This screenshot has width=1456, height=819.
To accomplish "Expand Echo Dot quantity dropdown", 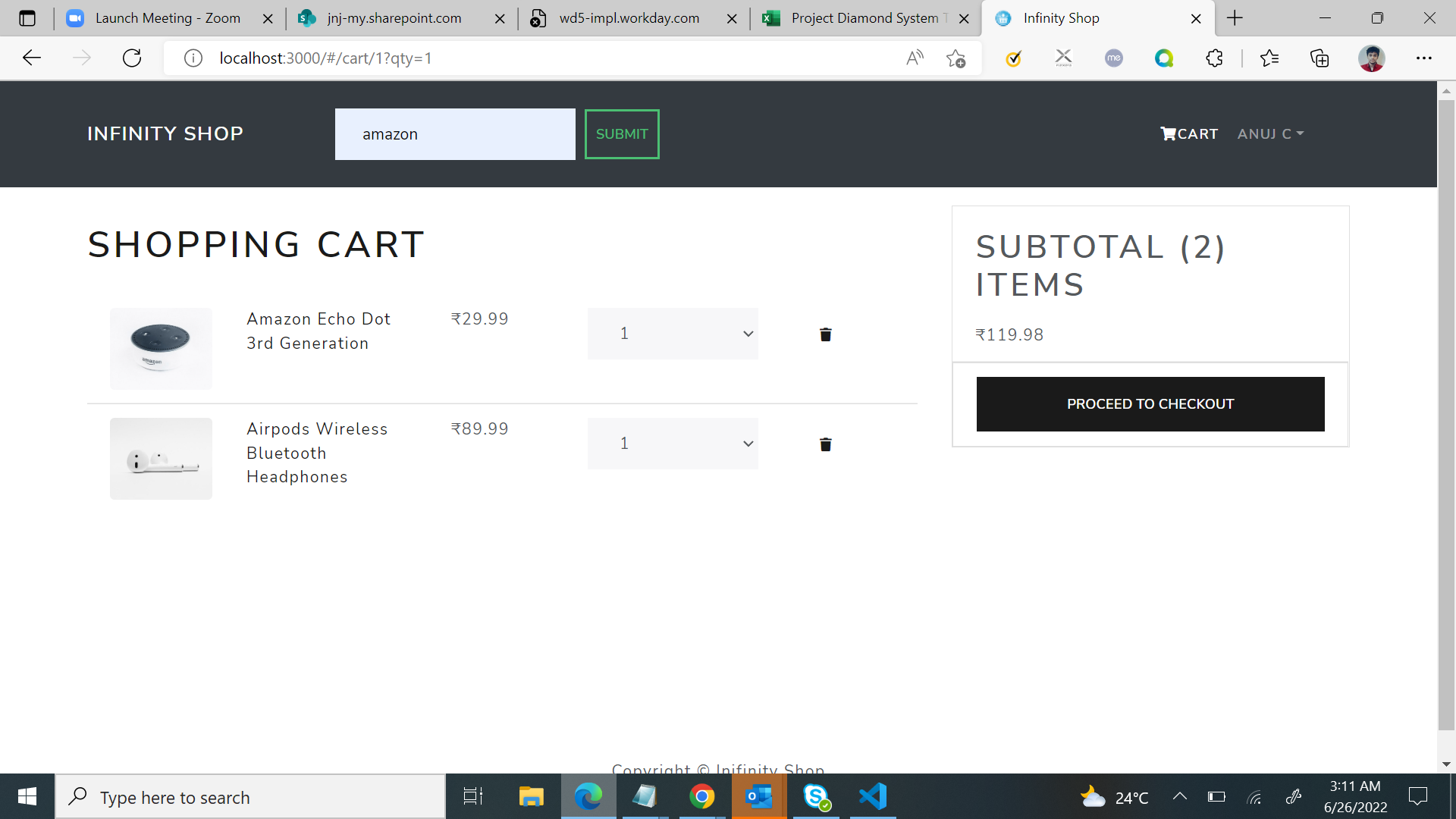I will (x=673, y=334).
